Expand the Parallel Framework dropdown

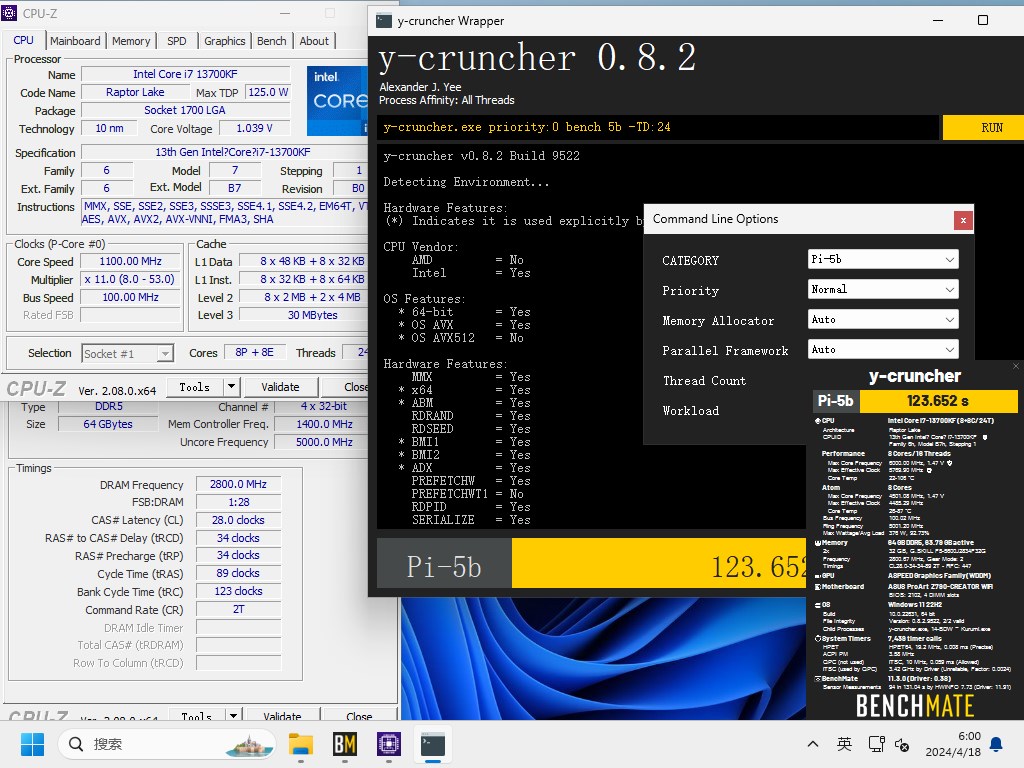(x=883, y=349)
